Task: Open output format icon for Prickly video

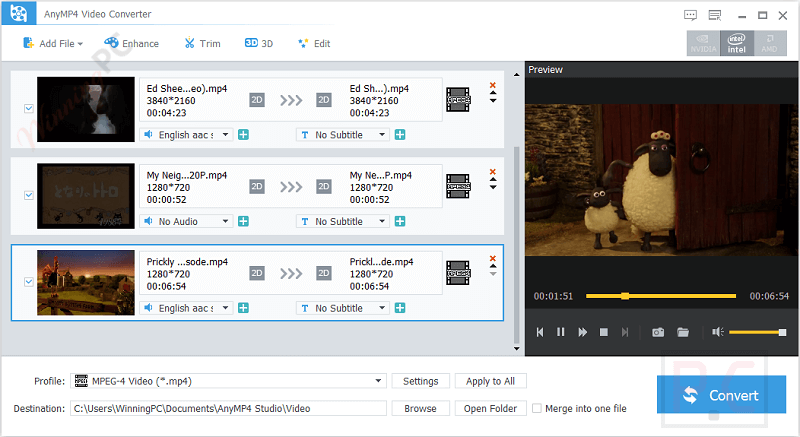Action: [x=458, y=273]
